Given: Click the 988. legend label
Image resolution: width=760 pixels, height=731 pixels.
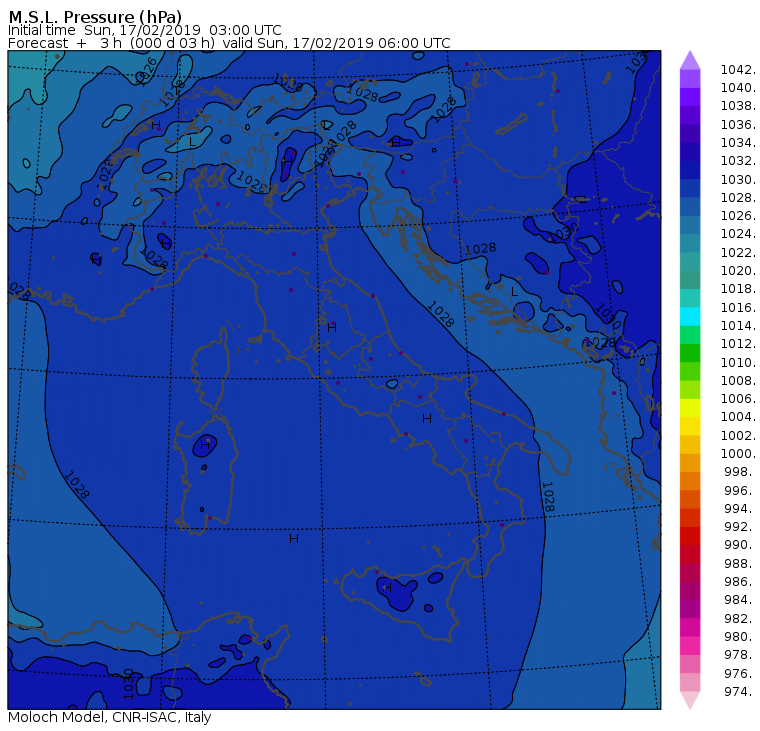Looking at the screenshot, I should (740, 563).
